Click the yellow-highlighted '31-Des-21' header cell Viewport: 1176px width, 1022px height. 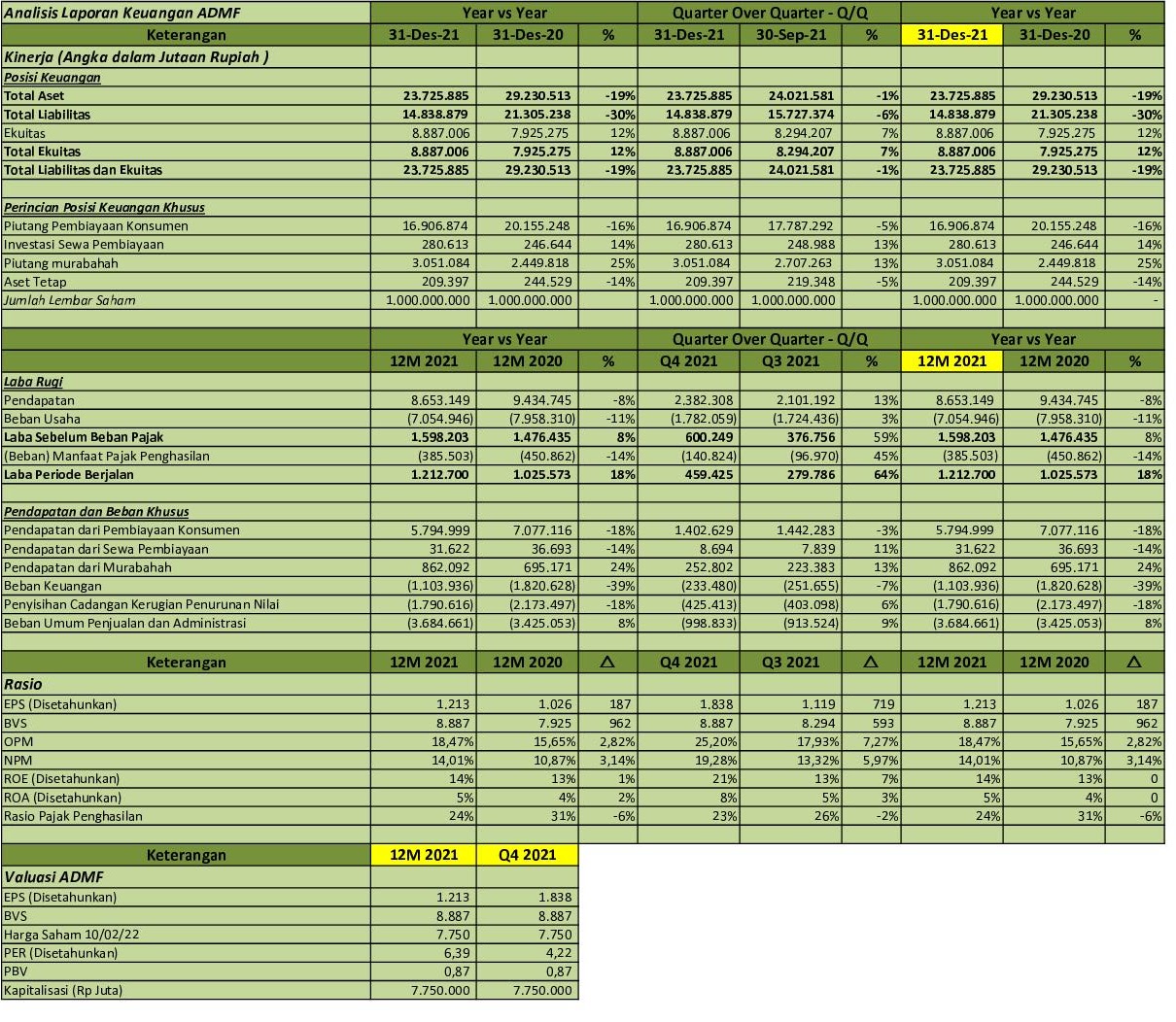[952, 35]
